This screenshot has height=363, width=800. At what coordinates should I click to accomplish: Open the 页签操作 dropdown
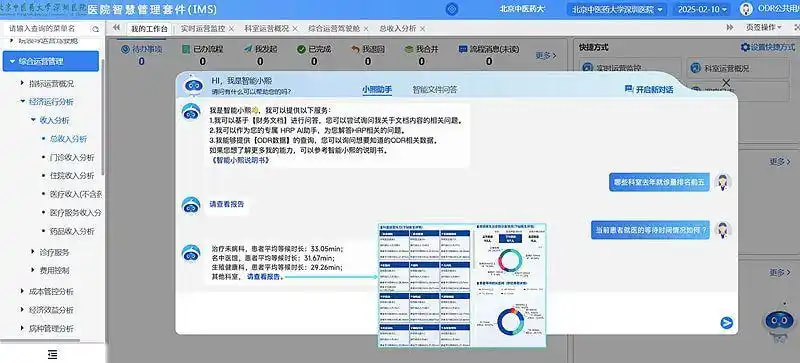pos(763,28)
